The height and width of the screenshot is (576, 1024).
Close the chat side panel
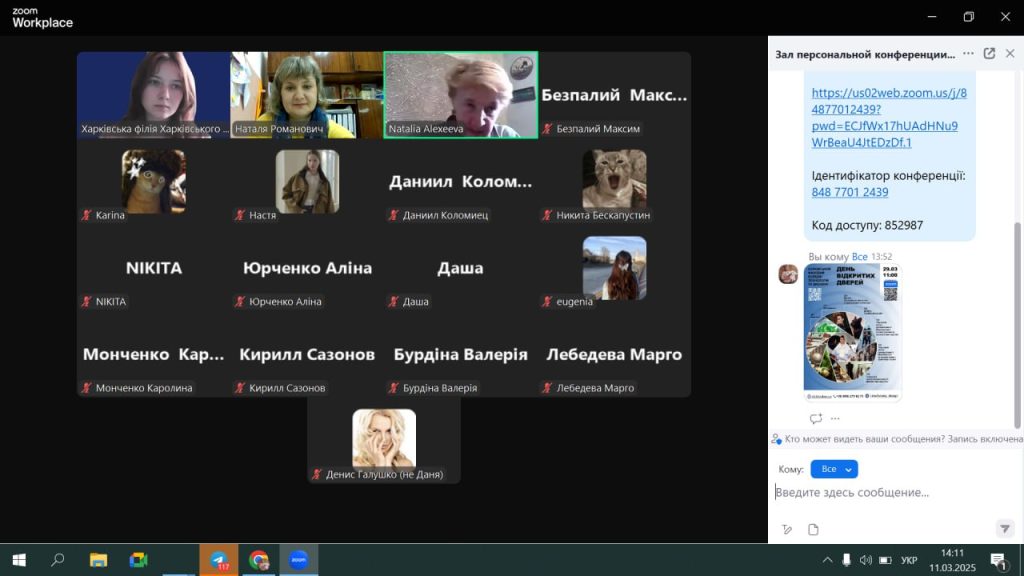pyautogui.click(x=1011, y=54)
